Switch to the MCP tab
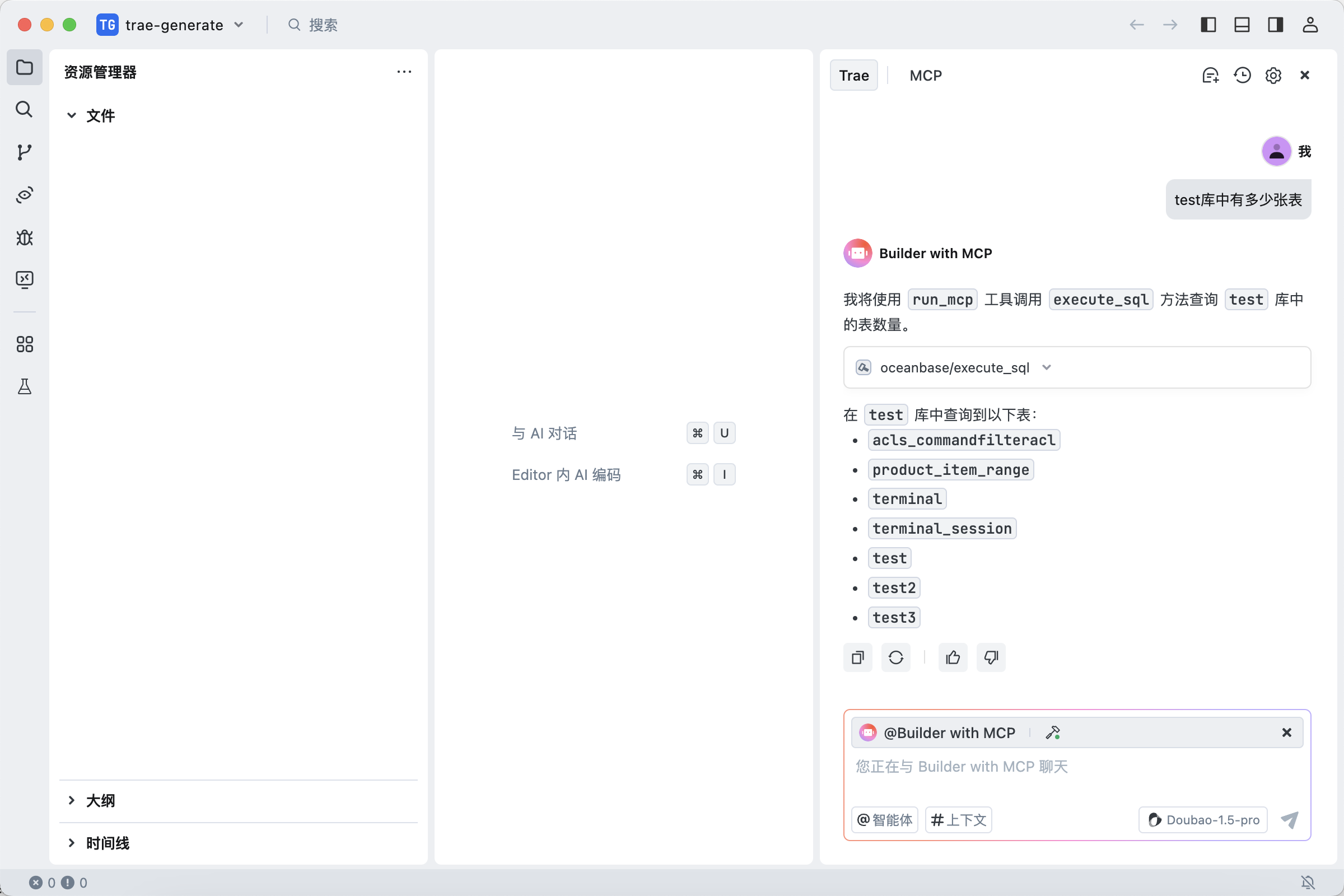Screen dimensions: 1344x896 click(925, 76)
